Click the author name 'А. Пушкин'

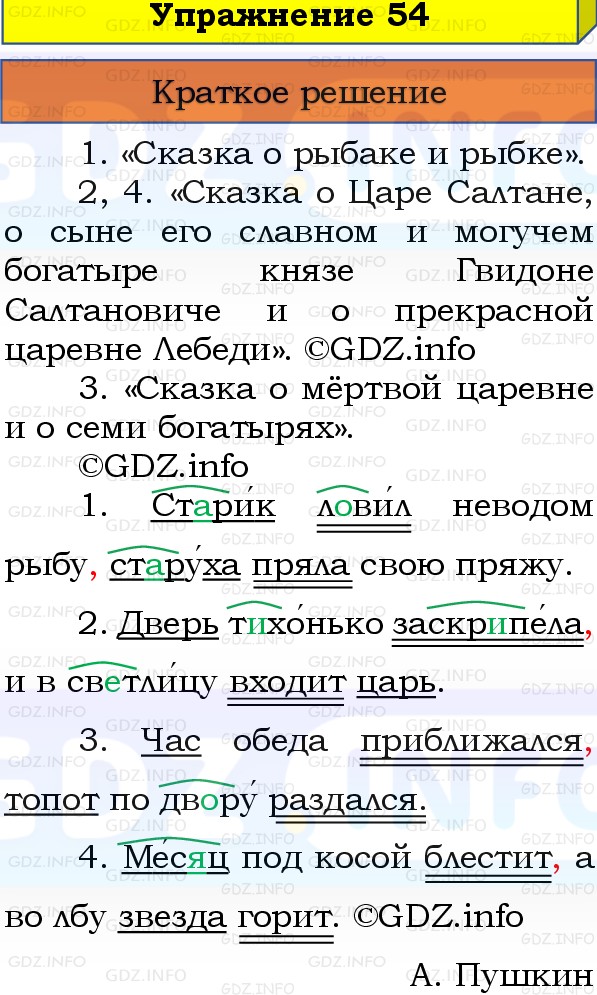click(501, 975)
